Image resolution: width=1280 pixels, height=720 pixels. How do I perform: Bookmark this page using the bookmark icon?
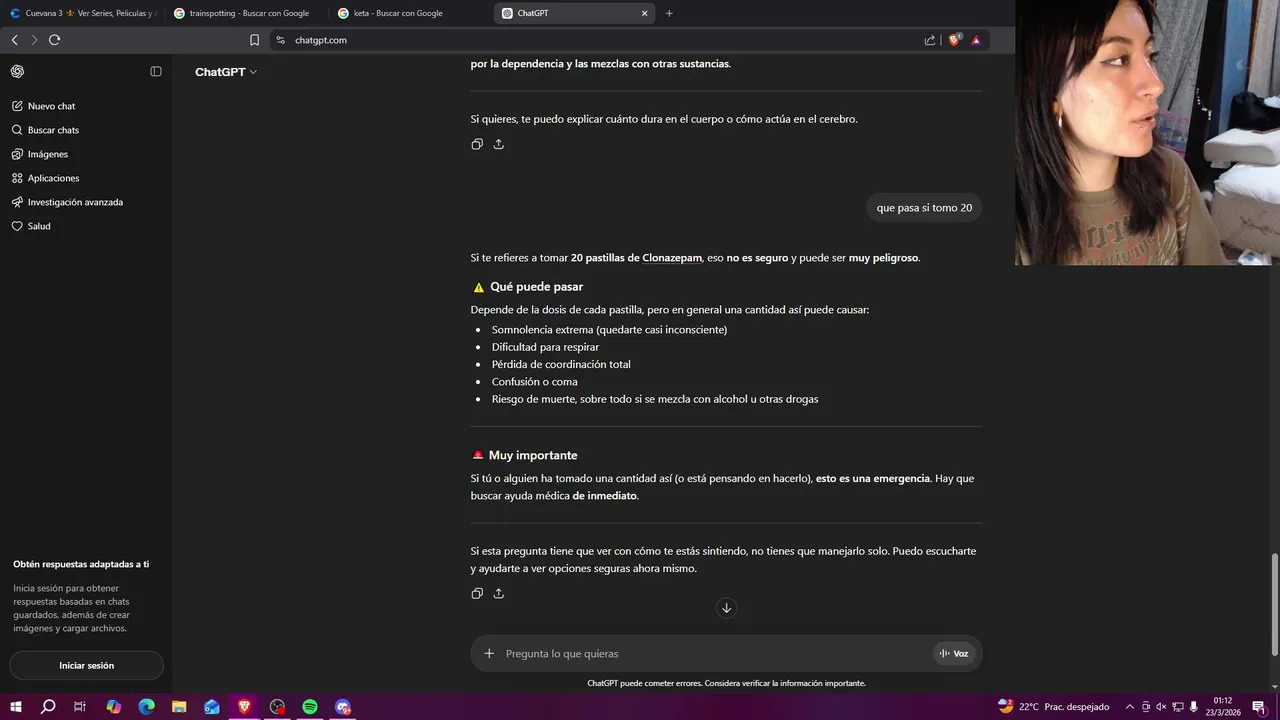pos(254,40)
